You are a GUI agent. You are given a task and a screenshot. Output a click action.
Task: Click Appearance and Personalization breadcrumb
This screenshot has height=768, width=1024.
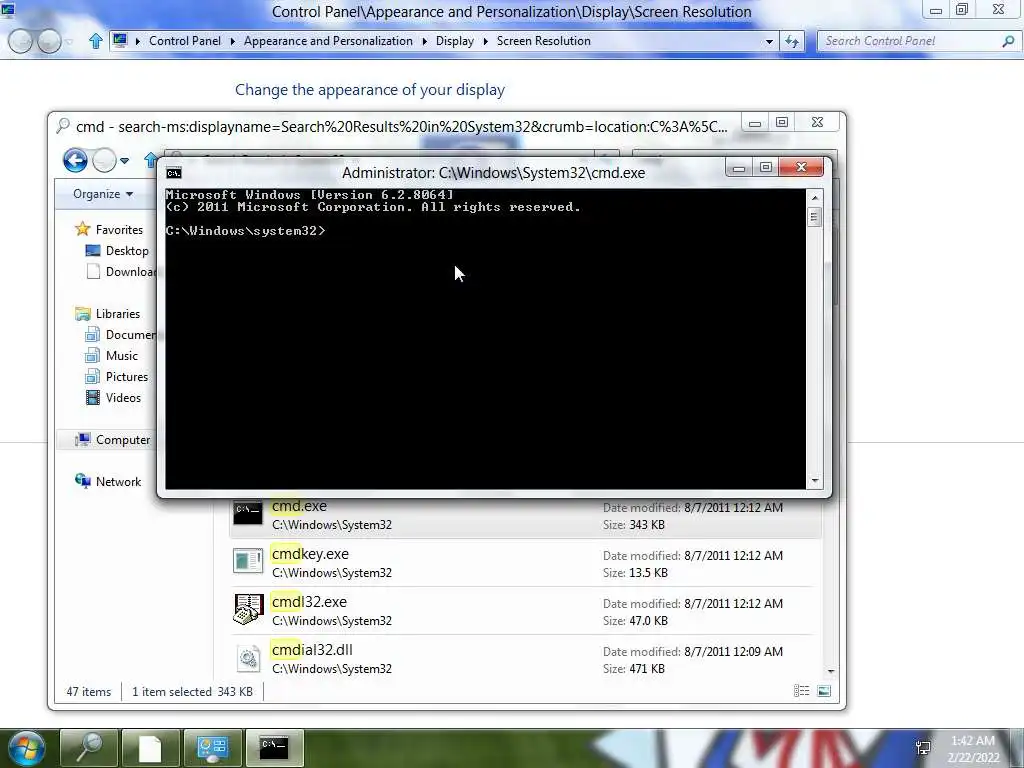(328, 40)
